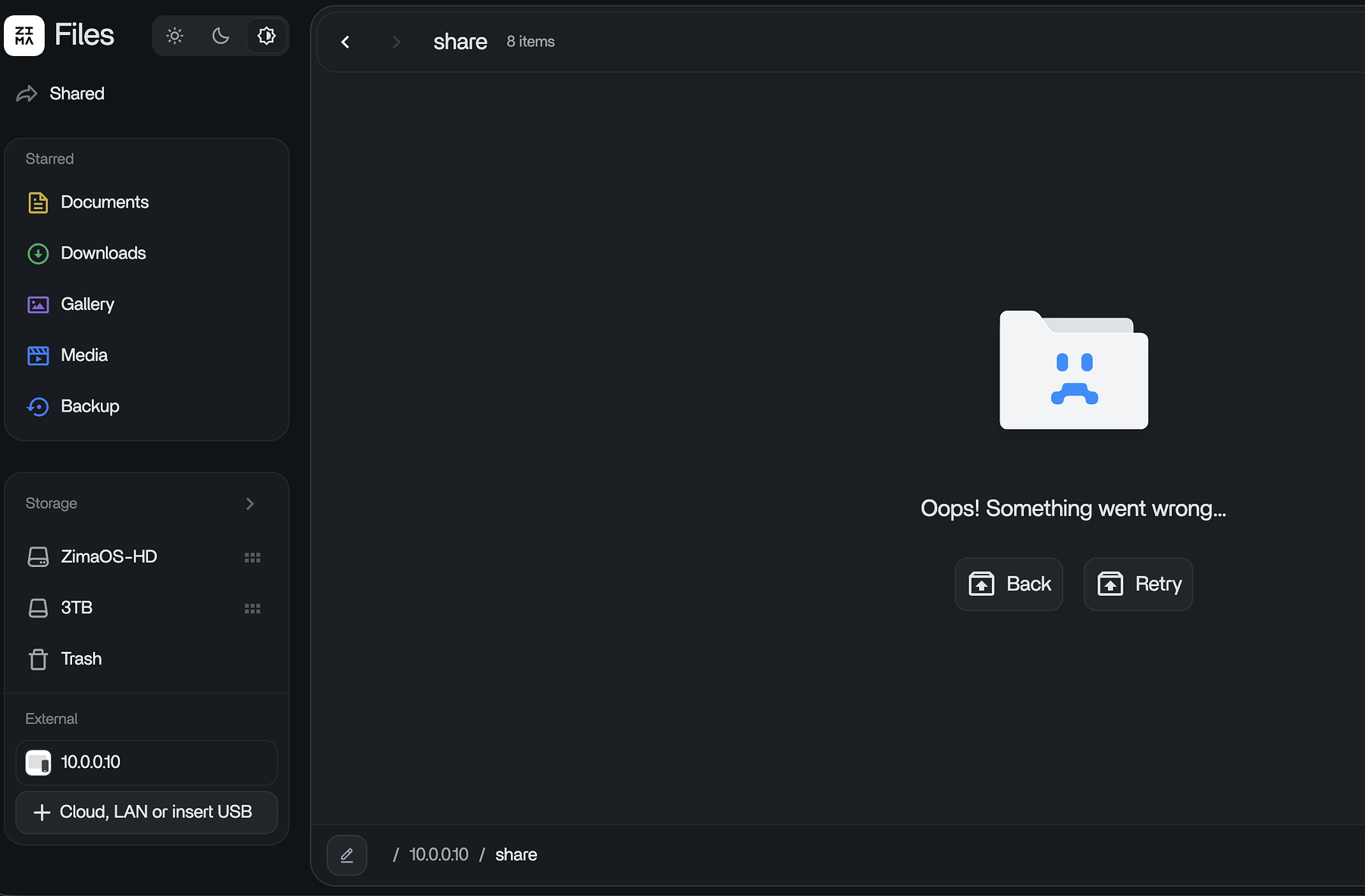Click the share breadcrumb segment
Viewport: 1365px width, 896px height.
[516, 854]
